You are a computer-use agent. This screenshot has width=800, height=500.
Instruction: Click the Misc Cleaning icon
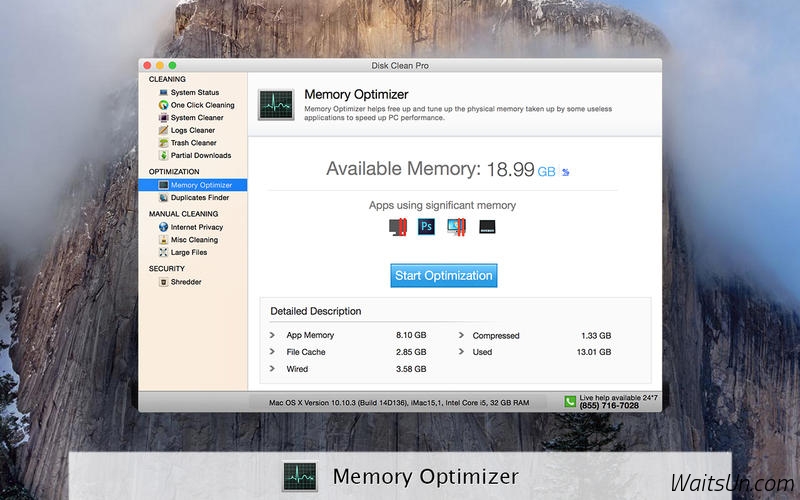(x=163, y=240)
